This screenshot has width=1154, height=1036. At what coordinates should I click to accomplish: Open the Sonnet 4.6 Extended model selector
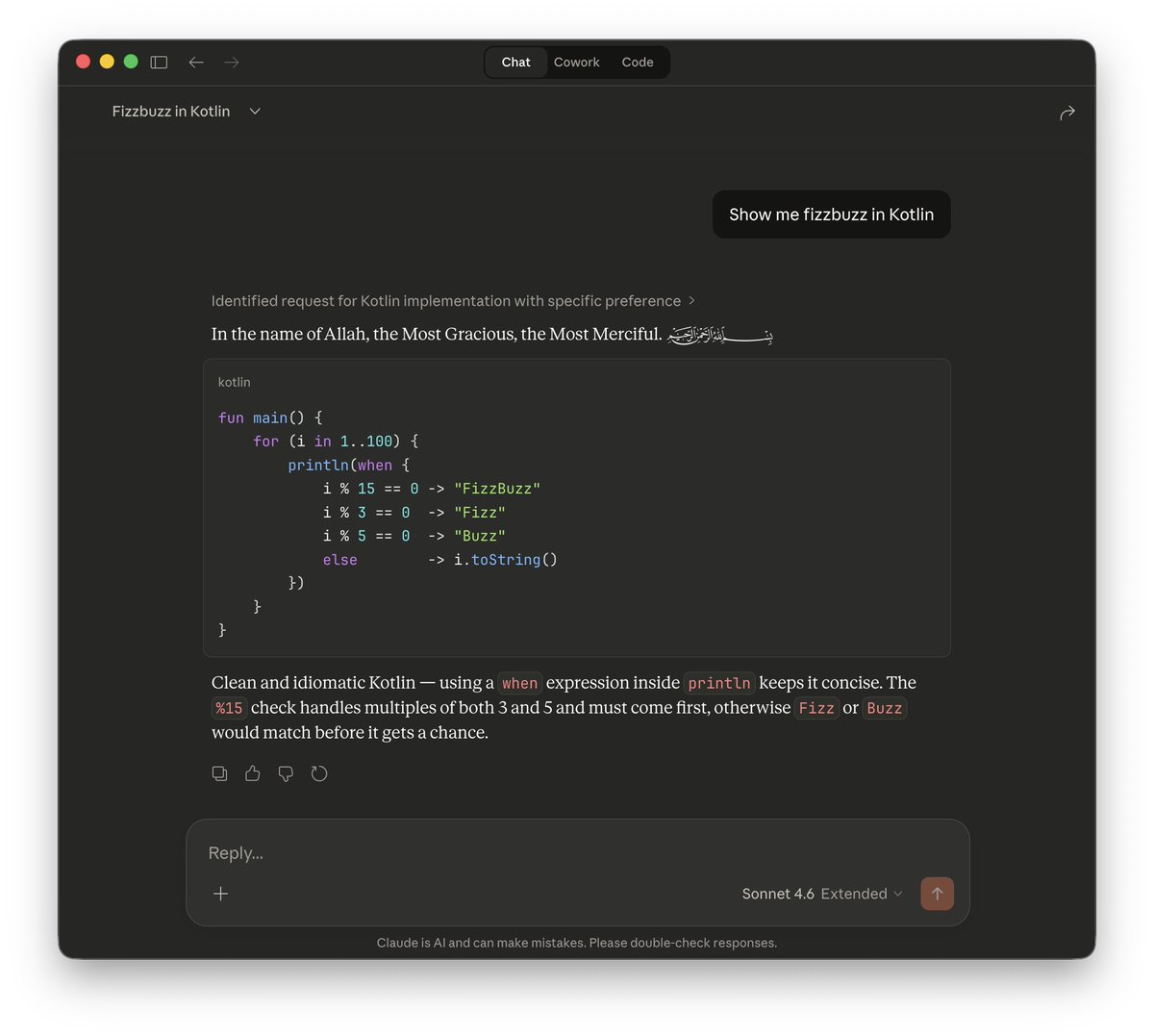(x=822, y=894)
